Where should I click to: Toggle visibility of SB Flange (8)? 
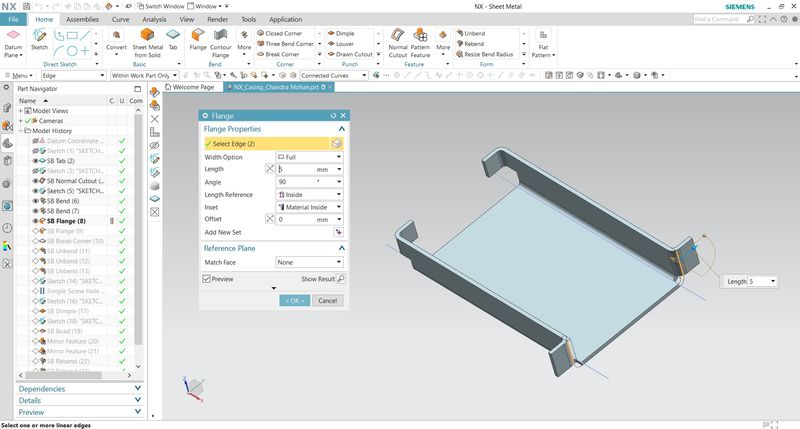35,221
